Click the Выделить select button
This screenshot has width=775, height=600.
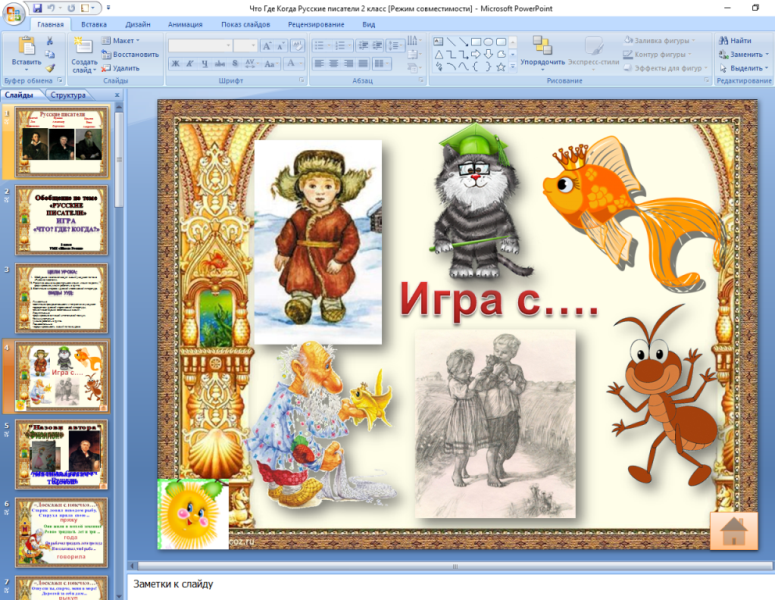(x=744, y=68)
